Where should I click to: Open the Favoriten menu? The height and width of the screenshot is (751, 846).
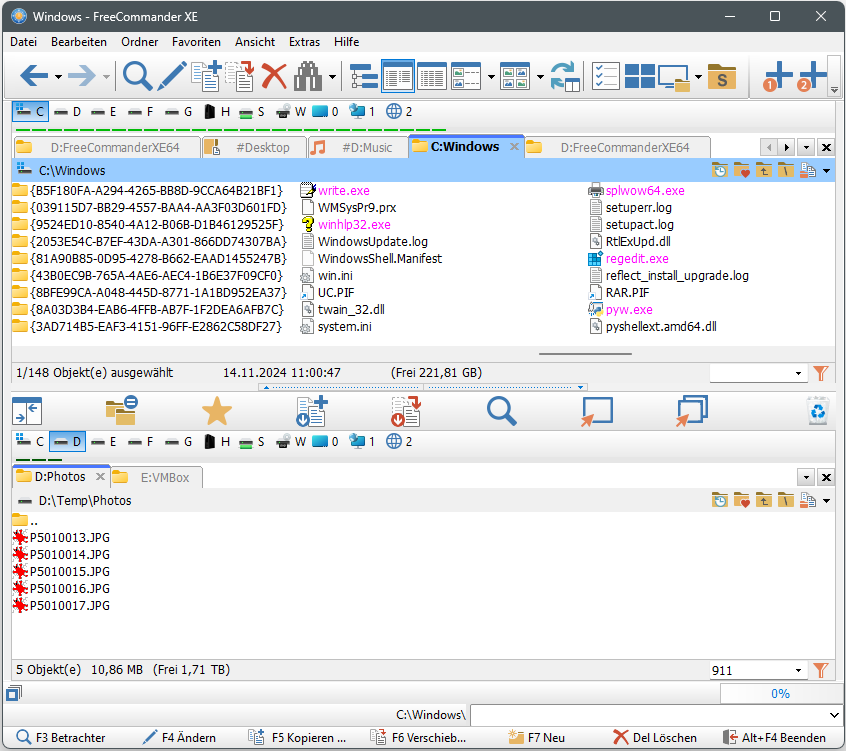coord(196,42)
